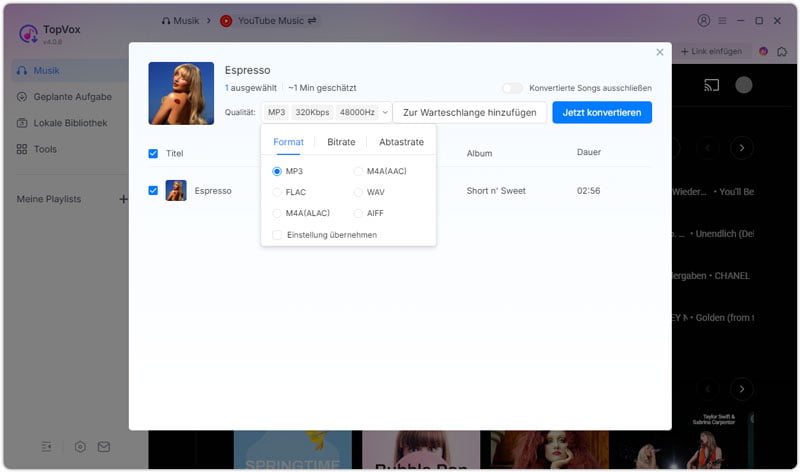
Task: Open the mail feedback icon
Action: tap(104, 446)
